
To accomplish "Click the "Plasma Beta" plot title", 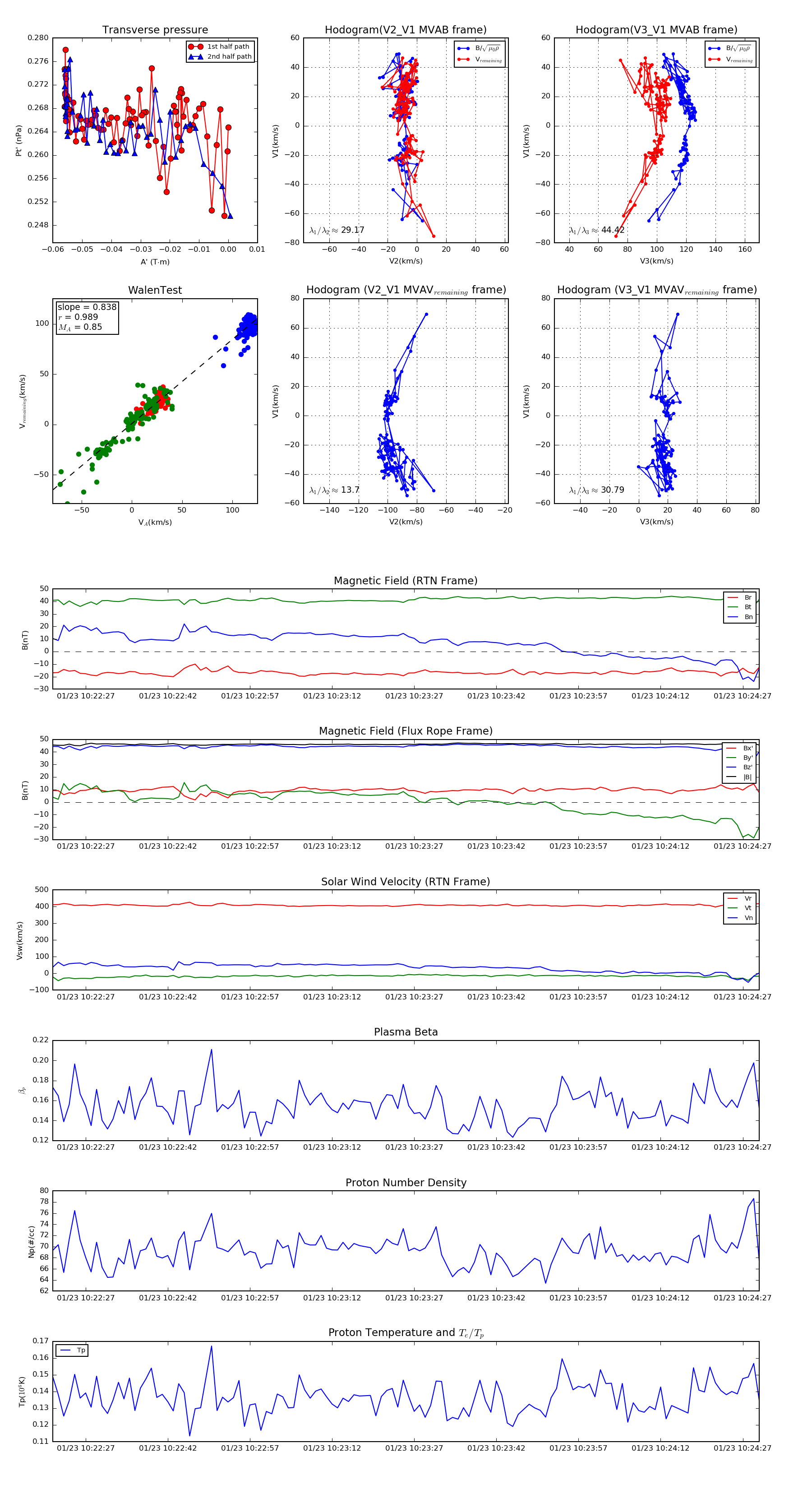I will [406, 1032].
